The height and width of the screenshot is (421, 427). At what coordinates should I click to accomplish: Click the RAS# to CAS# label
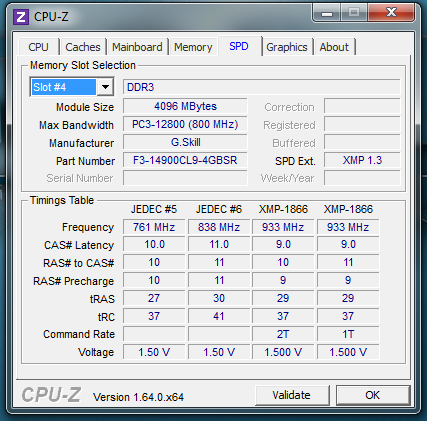pyautogui.click(x=79, y=263)
